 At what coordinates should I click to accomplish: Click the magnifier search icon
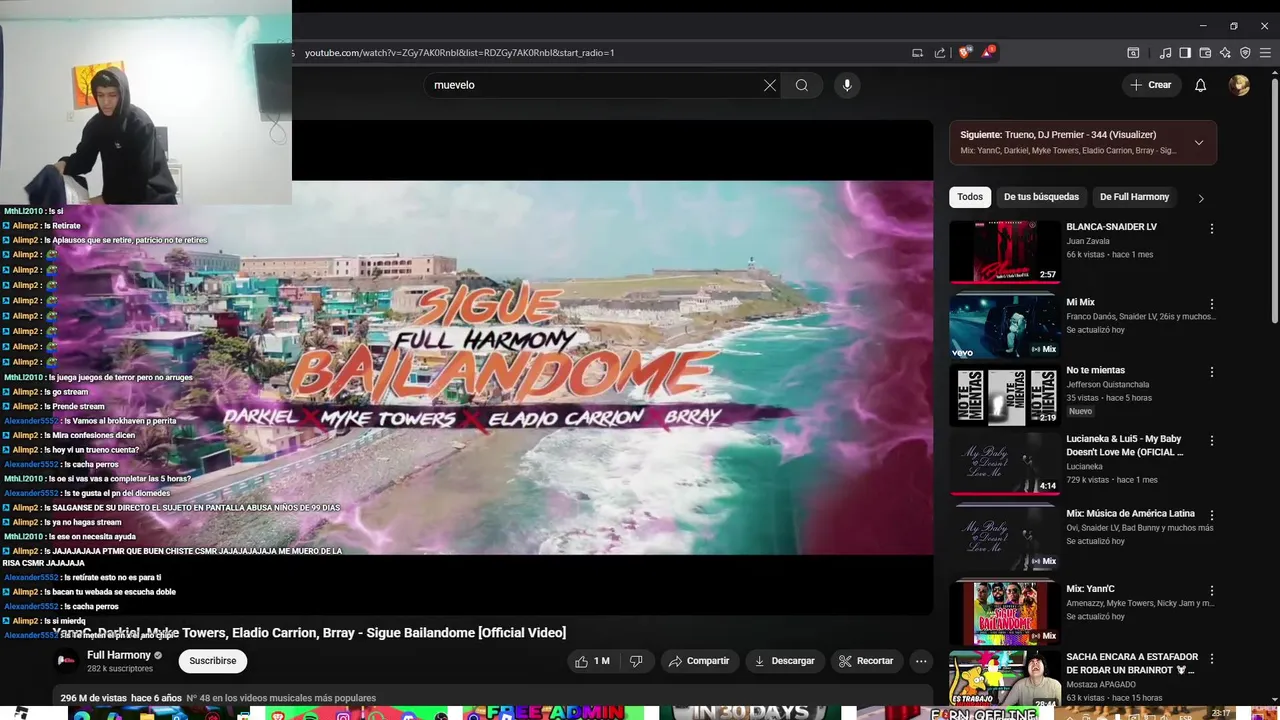tap(802, 85)
